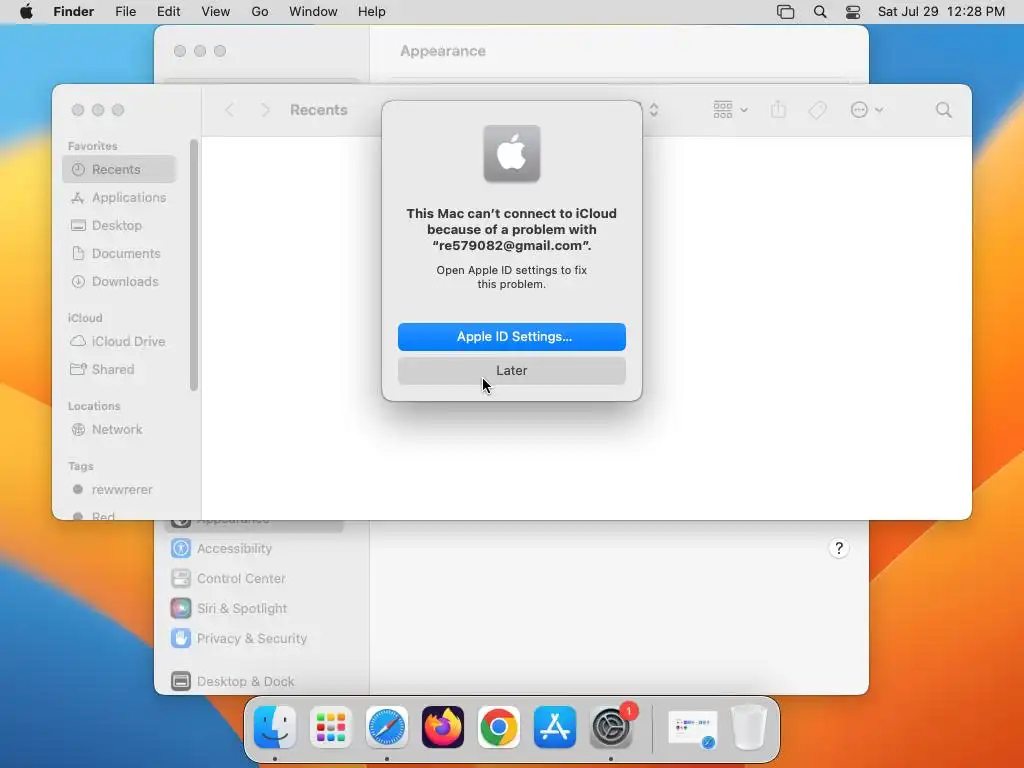Launch Safari from the Dock
1024x768 pixels.
coord(387,727)
